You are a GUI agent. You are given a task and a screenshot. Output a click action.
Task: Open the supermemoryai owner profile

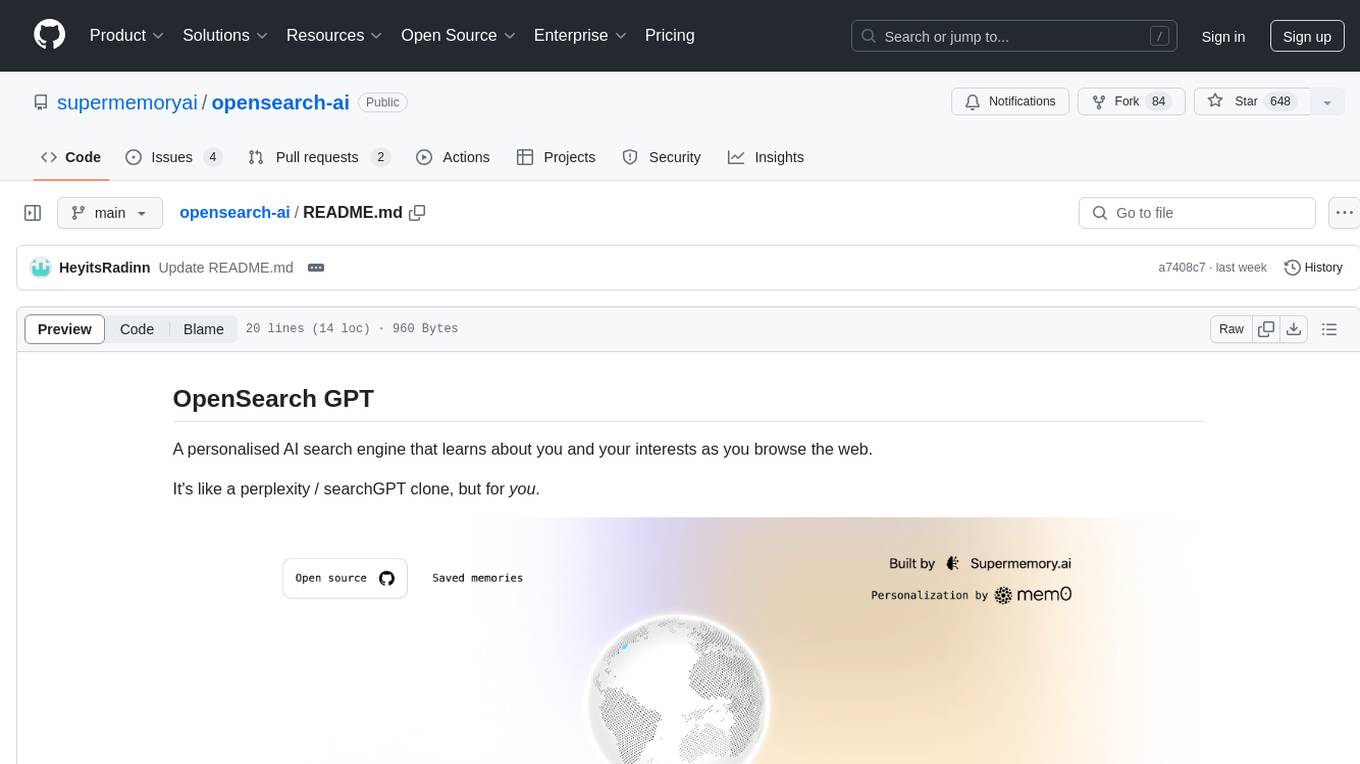point(127,102)
